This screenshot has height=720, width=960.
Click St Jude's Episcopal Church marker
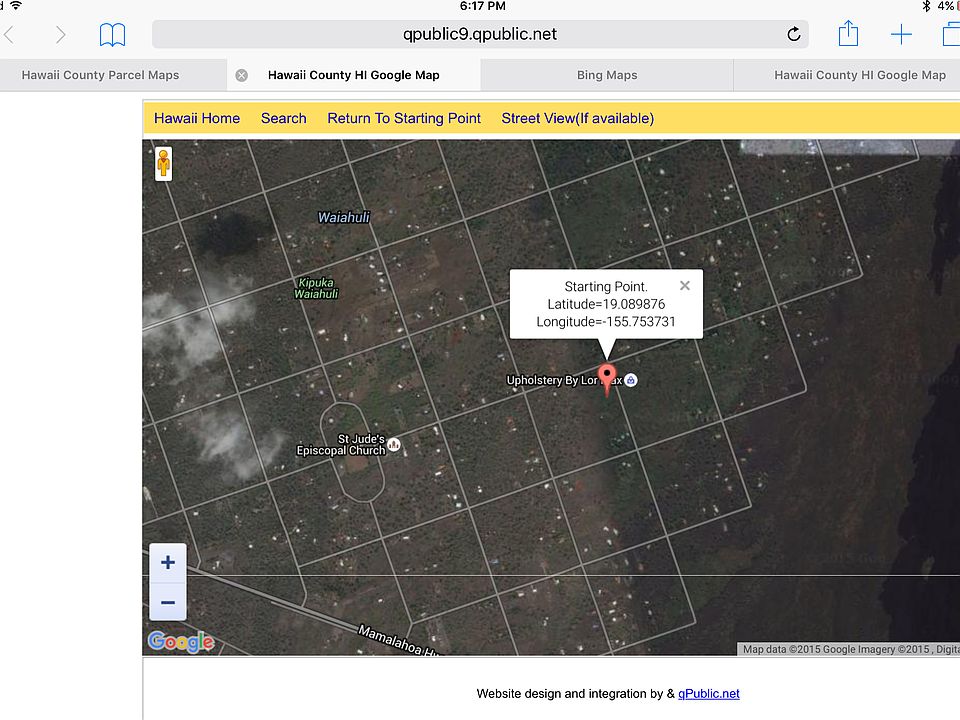(394, 444)
